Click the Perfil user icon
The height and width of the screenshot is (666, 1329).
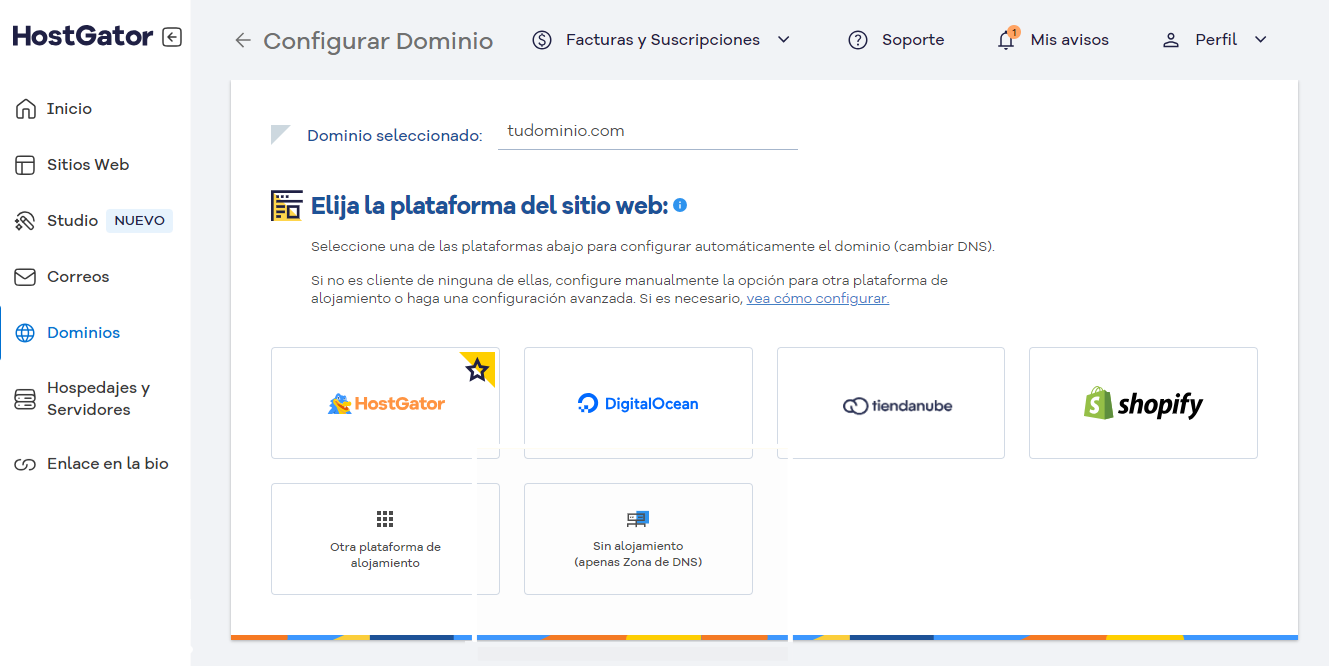click(1170, 40)
